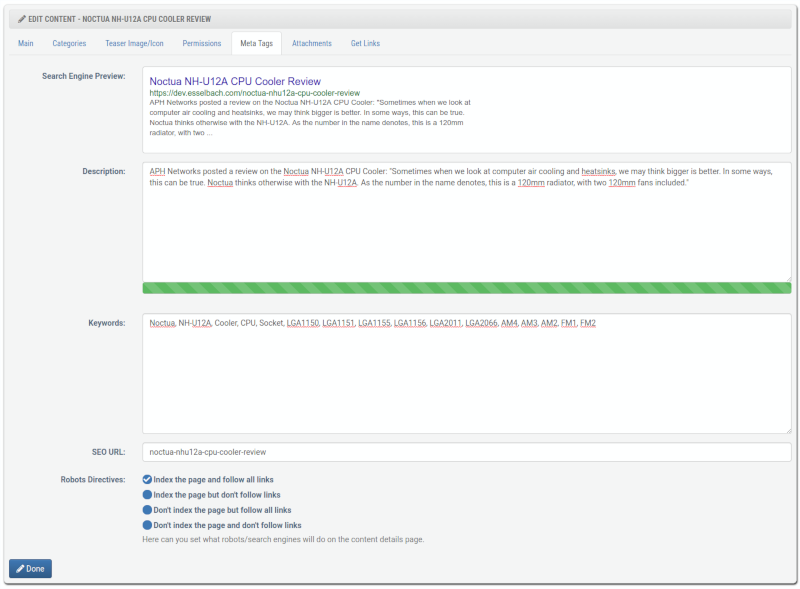This screenshot has width=800, height=589.
Task: Click the Search Engine Preview label
Action: coord(84,76)
